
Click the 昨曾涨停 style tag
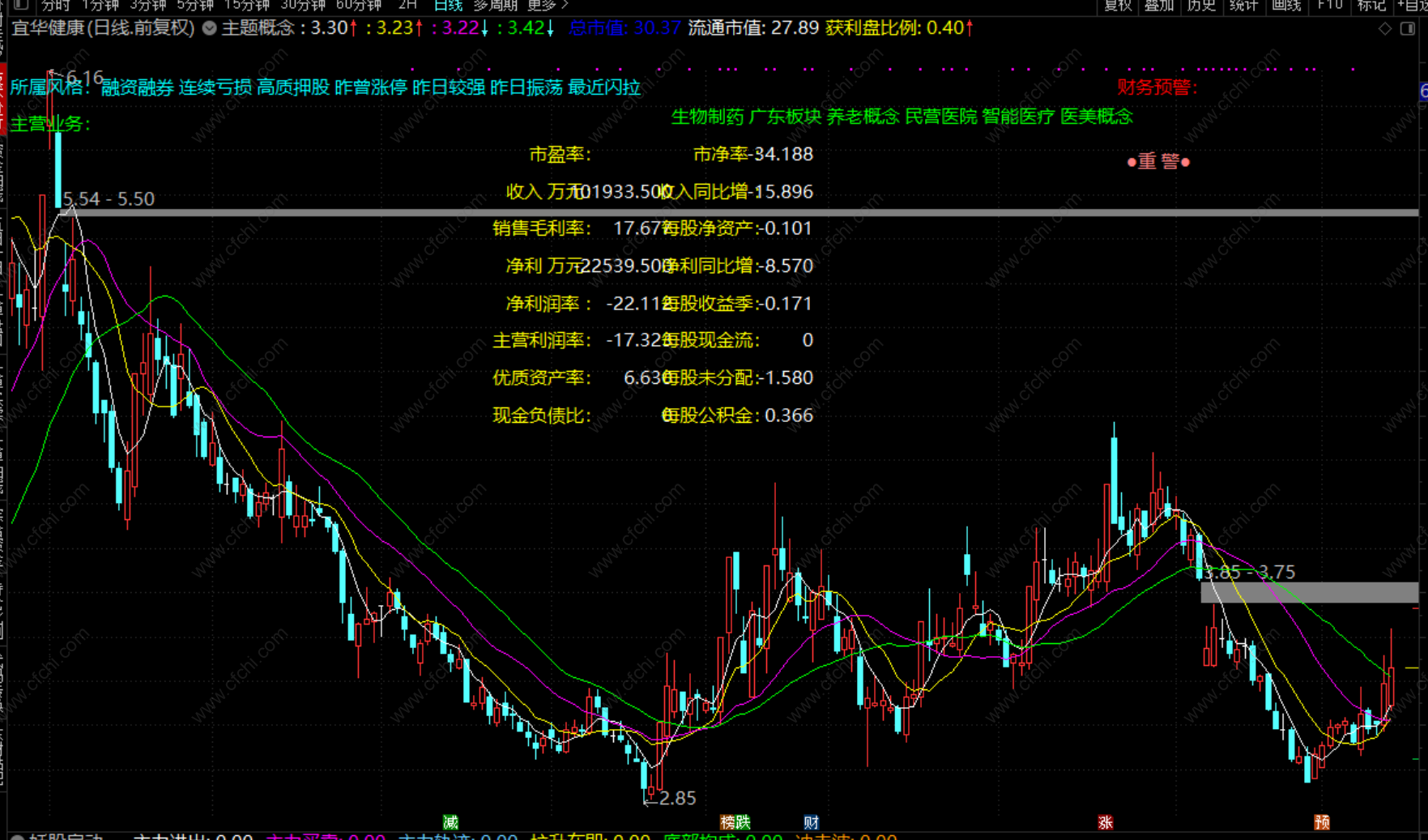370,87
